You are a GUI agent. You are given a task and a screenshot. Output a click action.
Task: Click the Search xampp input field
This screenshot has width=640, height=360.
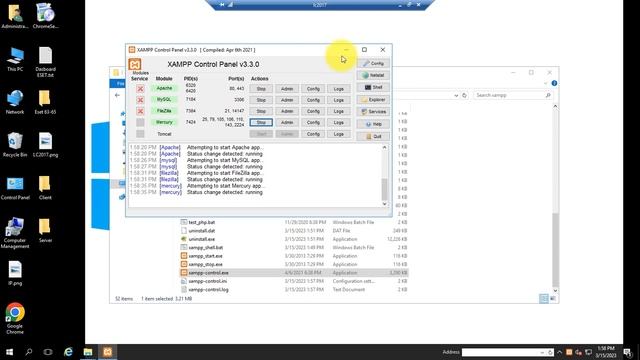[x=513, y=95]
